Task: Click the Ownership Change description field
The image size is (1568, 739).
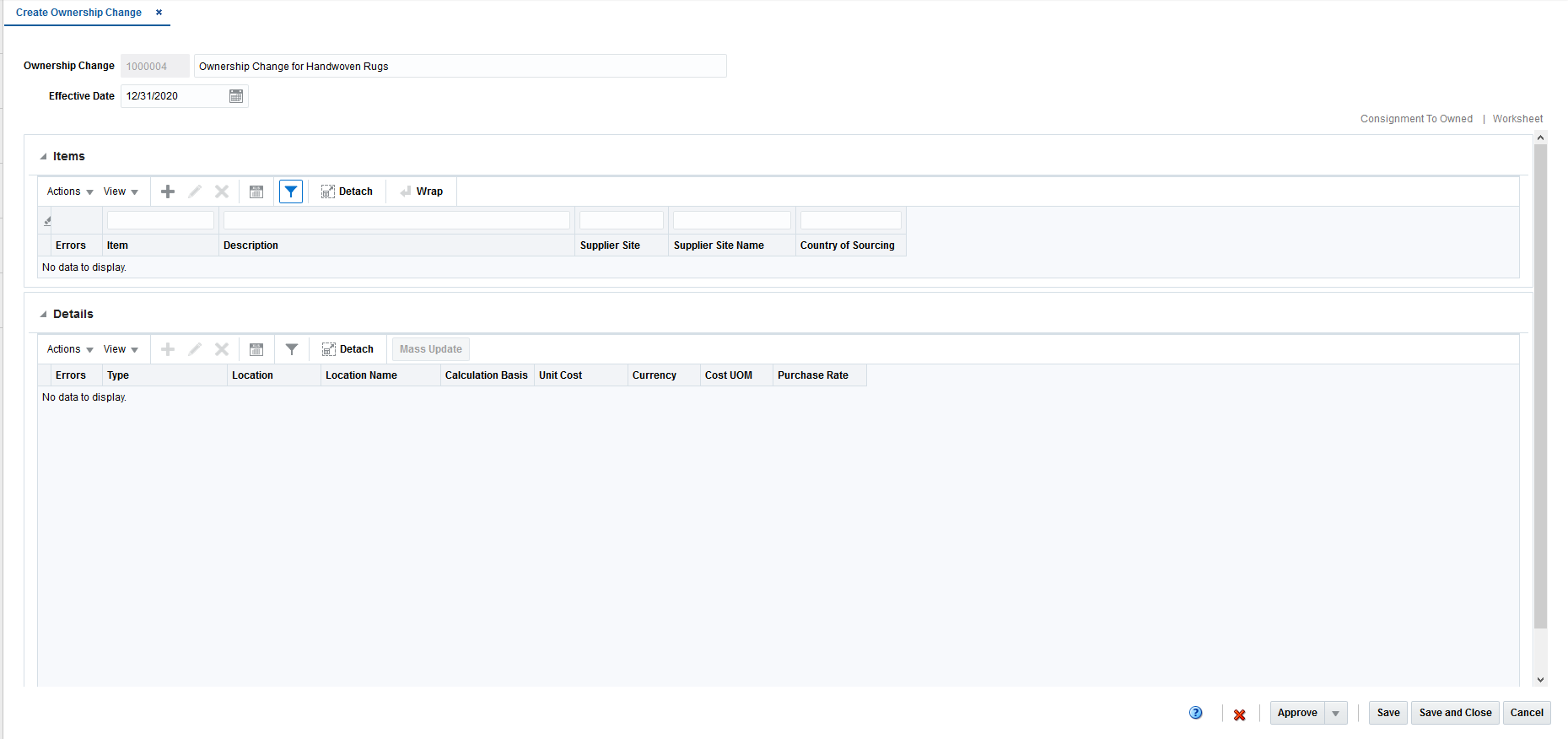Action: (460, 66)
